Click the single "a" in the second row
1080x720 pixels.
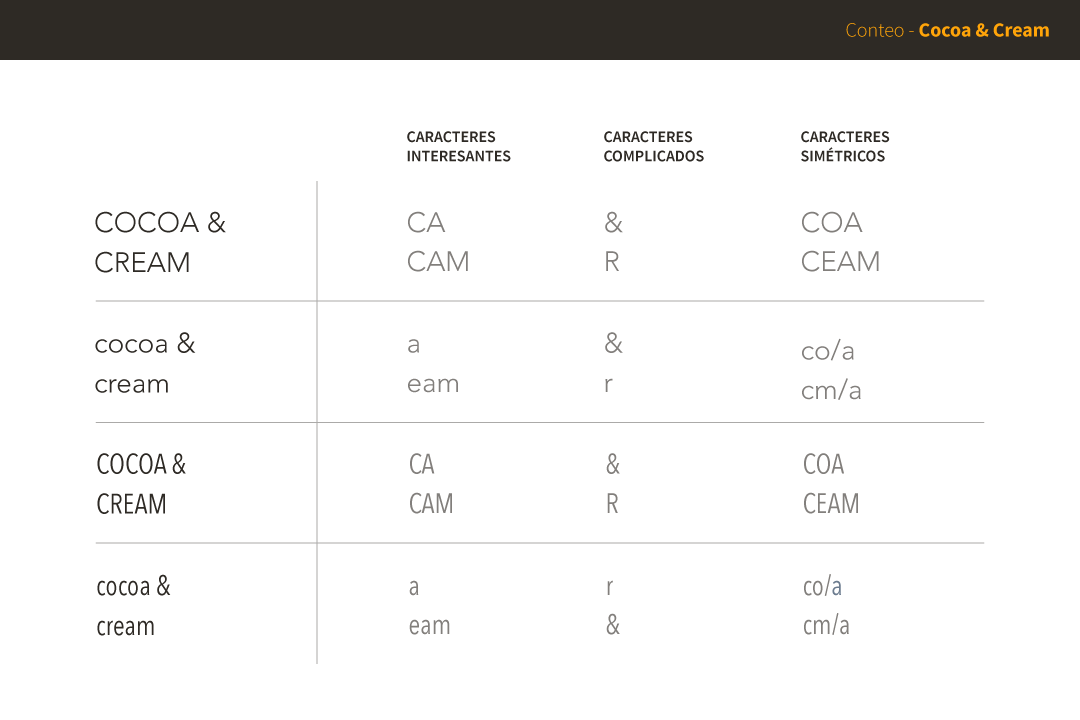pyautogui.click(x=413, y=345)
